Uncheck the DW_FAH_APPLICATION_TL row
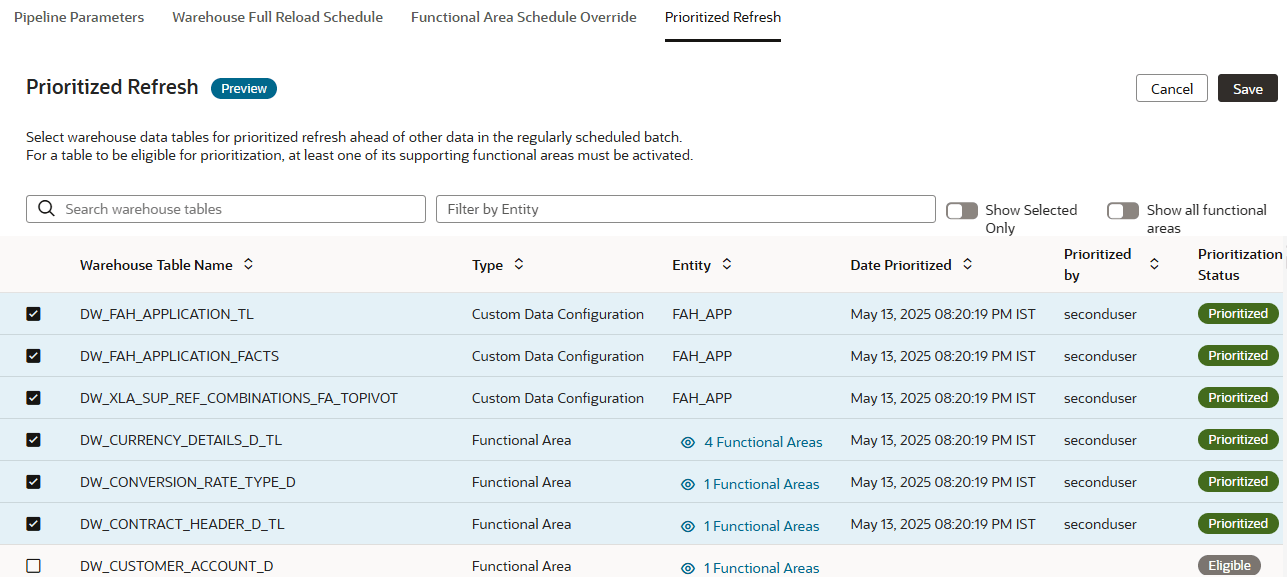This screenshot has height=577, width=1287. (x=34, y=313)
